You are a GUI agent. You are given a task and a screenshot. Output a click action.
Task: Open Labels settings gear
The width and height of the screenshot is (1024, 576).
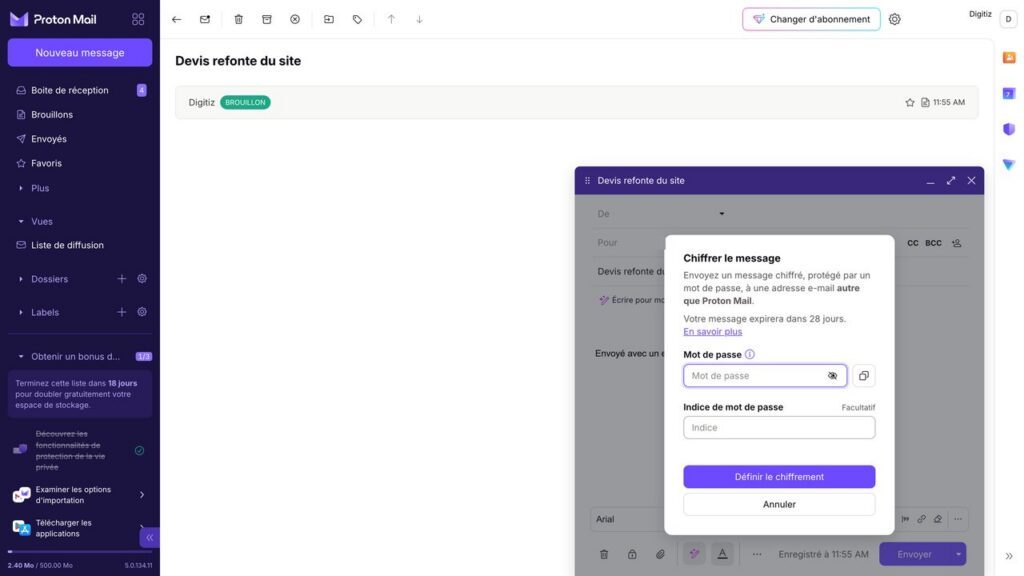pos(142,312)
